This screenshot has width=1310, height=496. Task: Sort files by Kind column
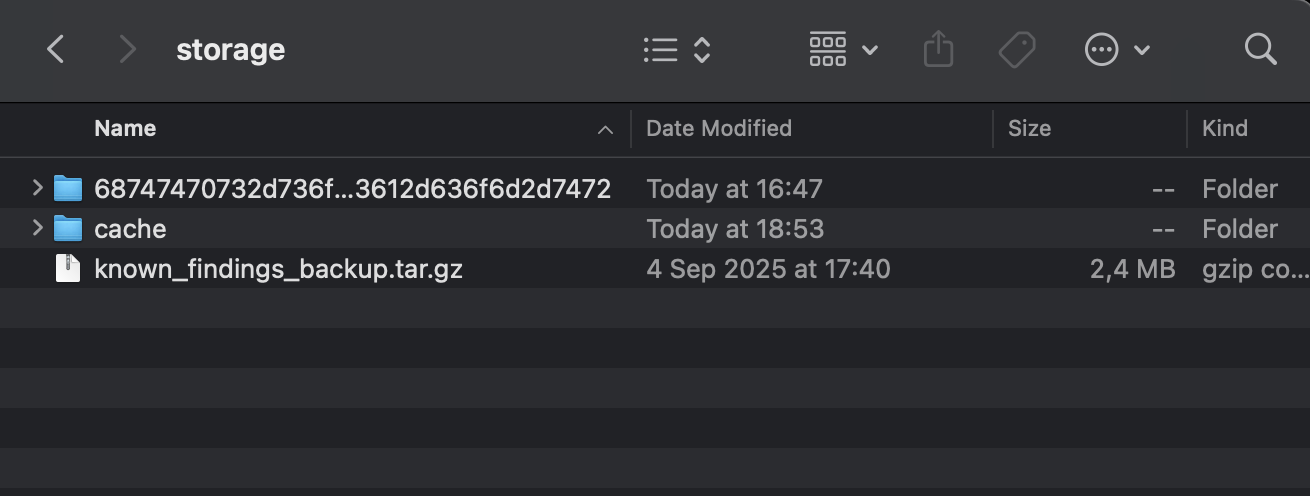pyautogui.click(x=1225, y=128)
